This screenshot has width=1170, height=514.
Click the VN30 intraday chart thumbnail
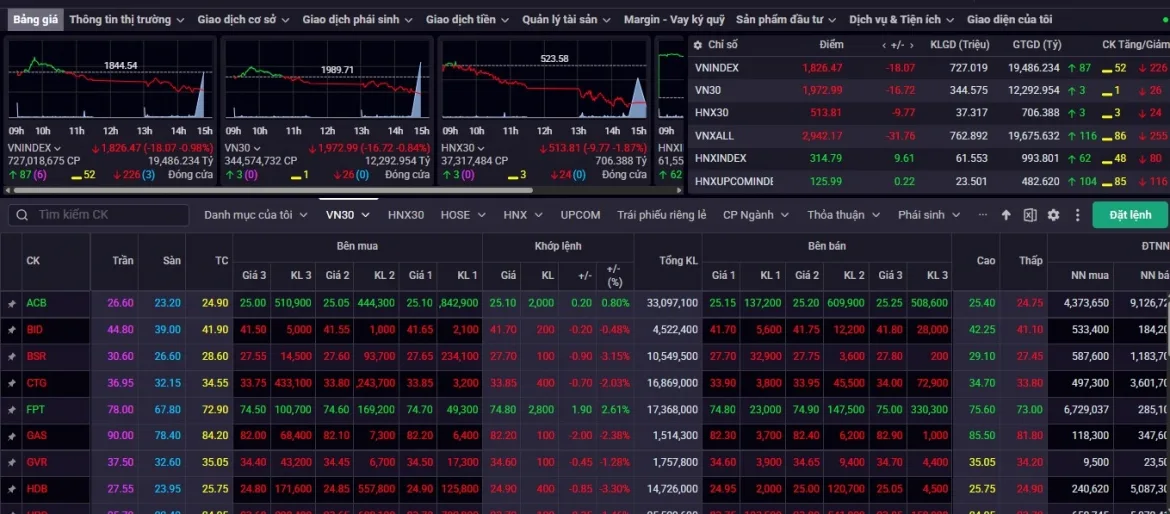(x=327, y=82)
